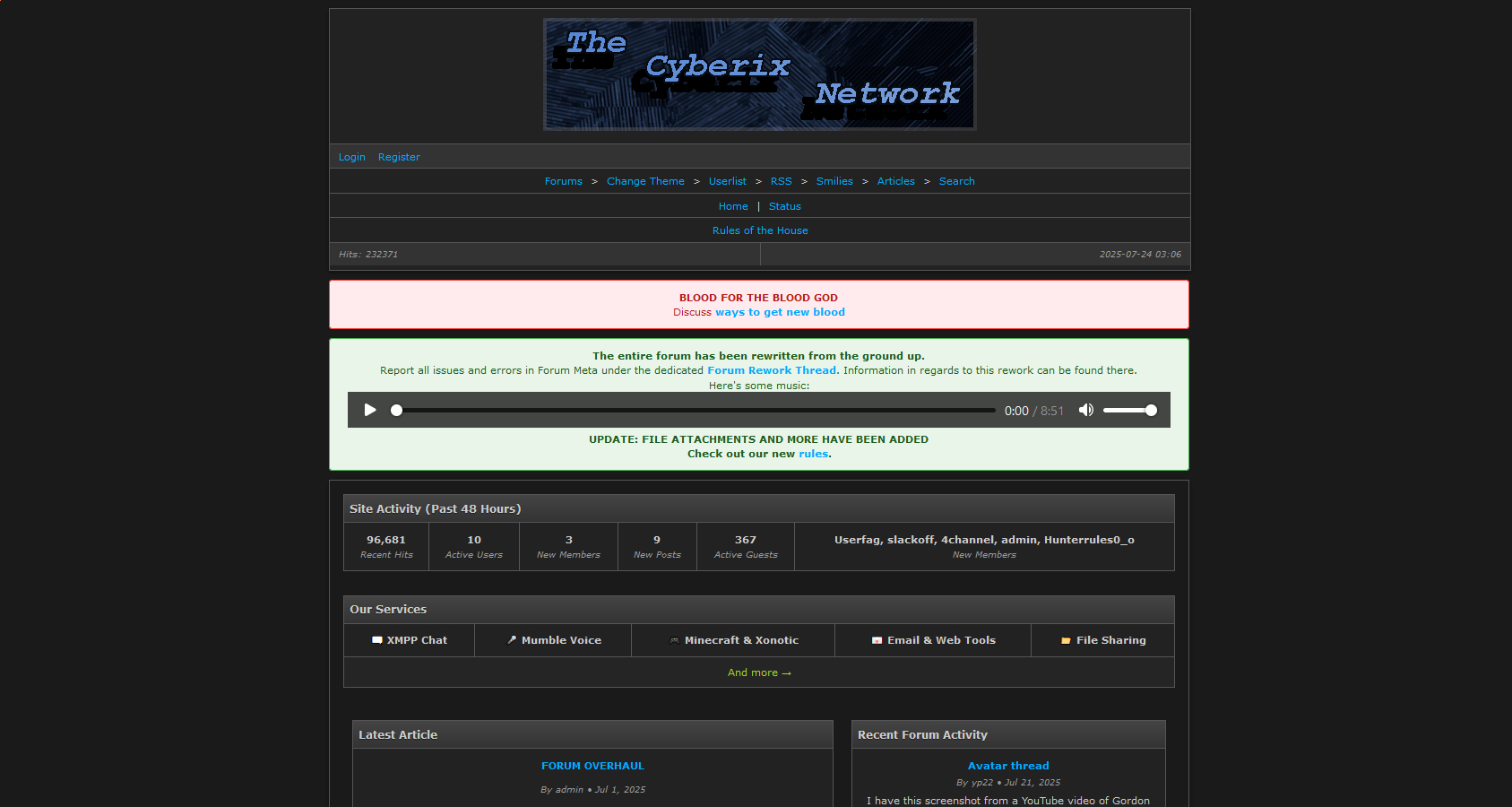
Task: Go to Home page
Action: (x=733, y=206)
